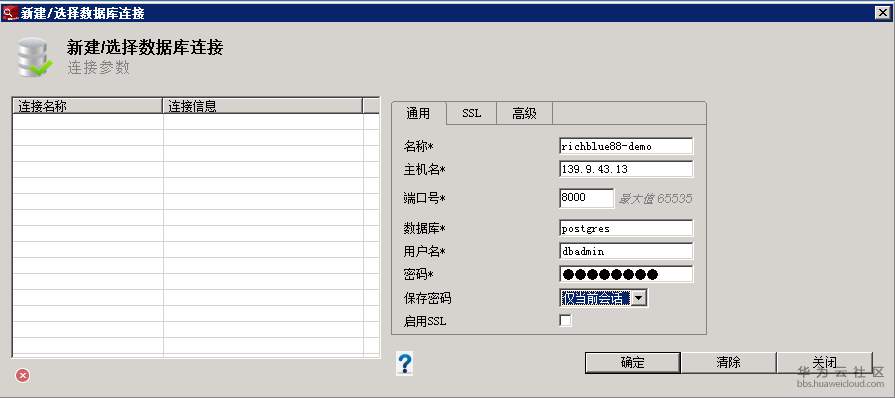Click the 端口号 field showing 8000

pos(587,198)
